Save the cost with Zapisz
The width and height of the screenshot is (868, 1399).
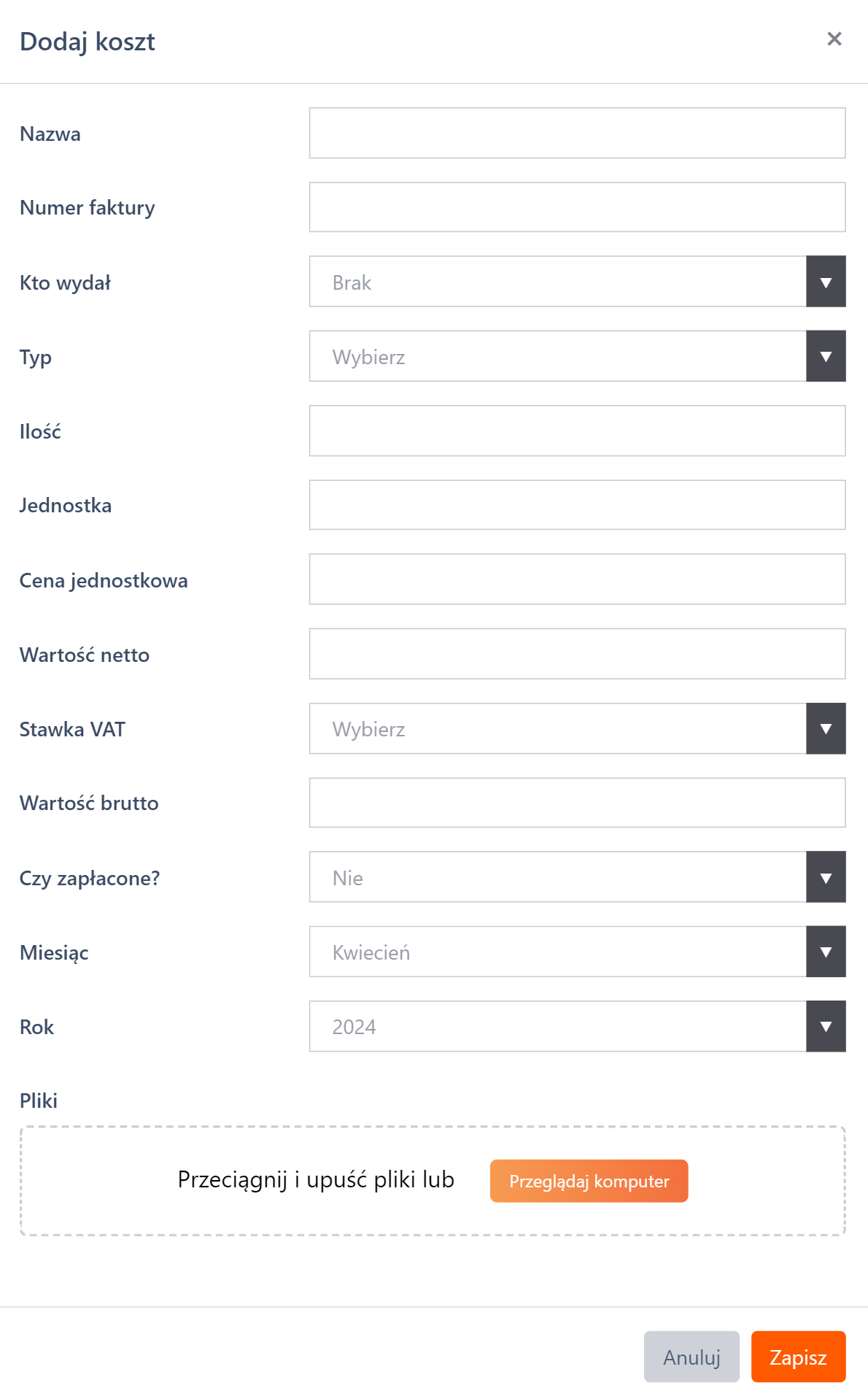tap(798, 1357)
